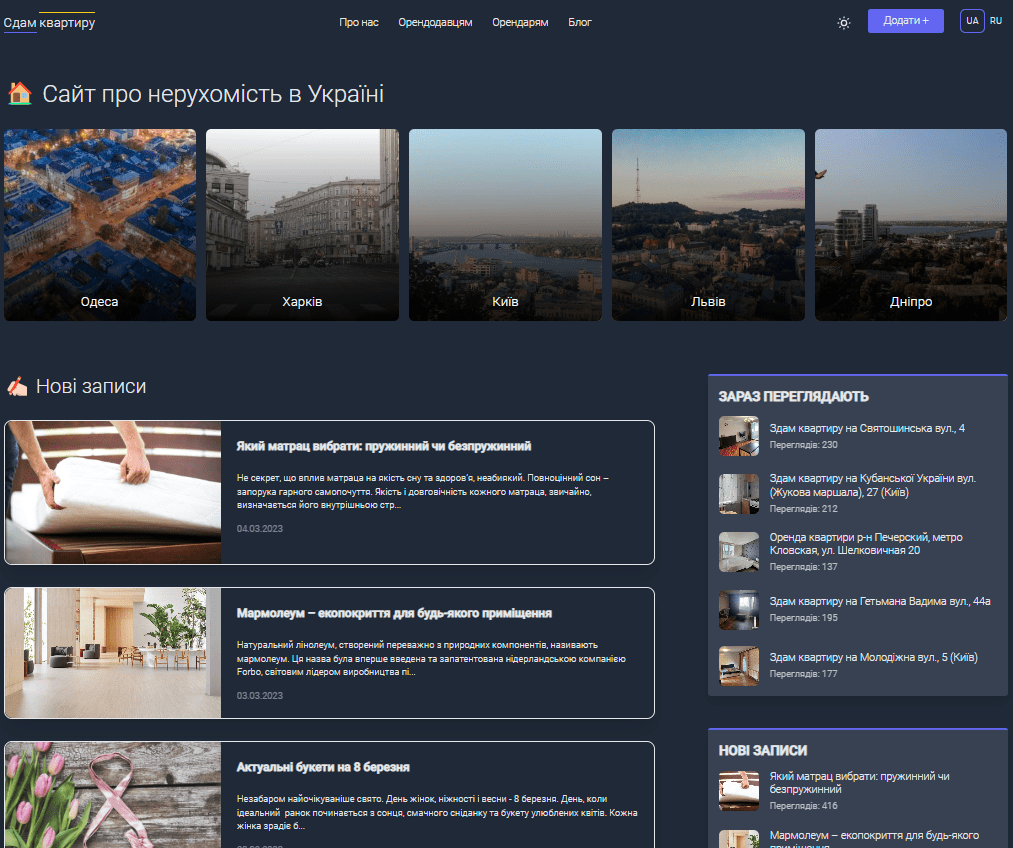Click thumbnail for Шелковичная 20 listing
This screenshot has width=1013, height=848.
coord(738,552)
